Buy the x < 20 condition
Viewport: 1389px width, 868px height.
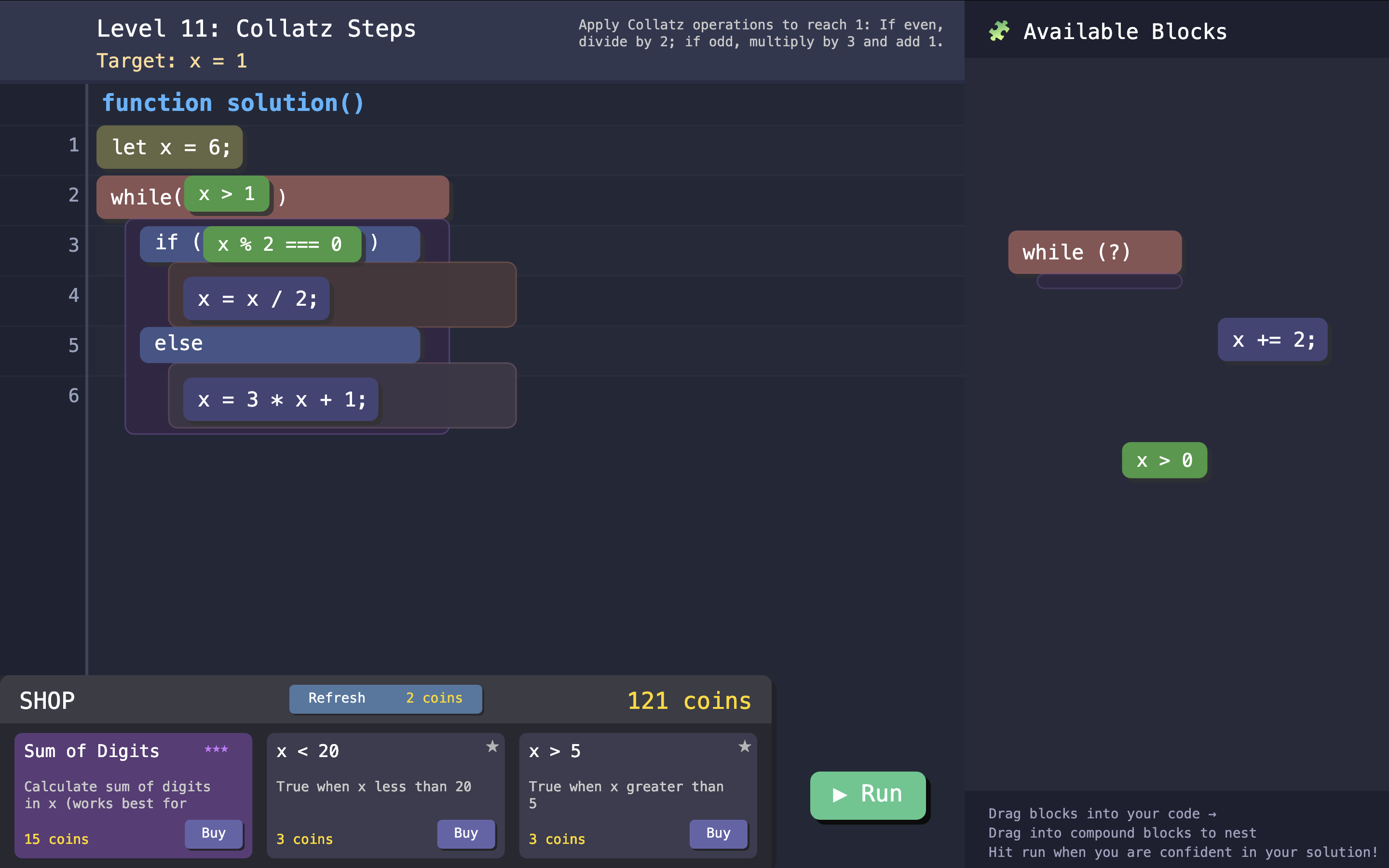[x=465, y=833]
